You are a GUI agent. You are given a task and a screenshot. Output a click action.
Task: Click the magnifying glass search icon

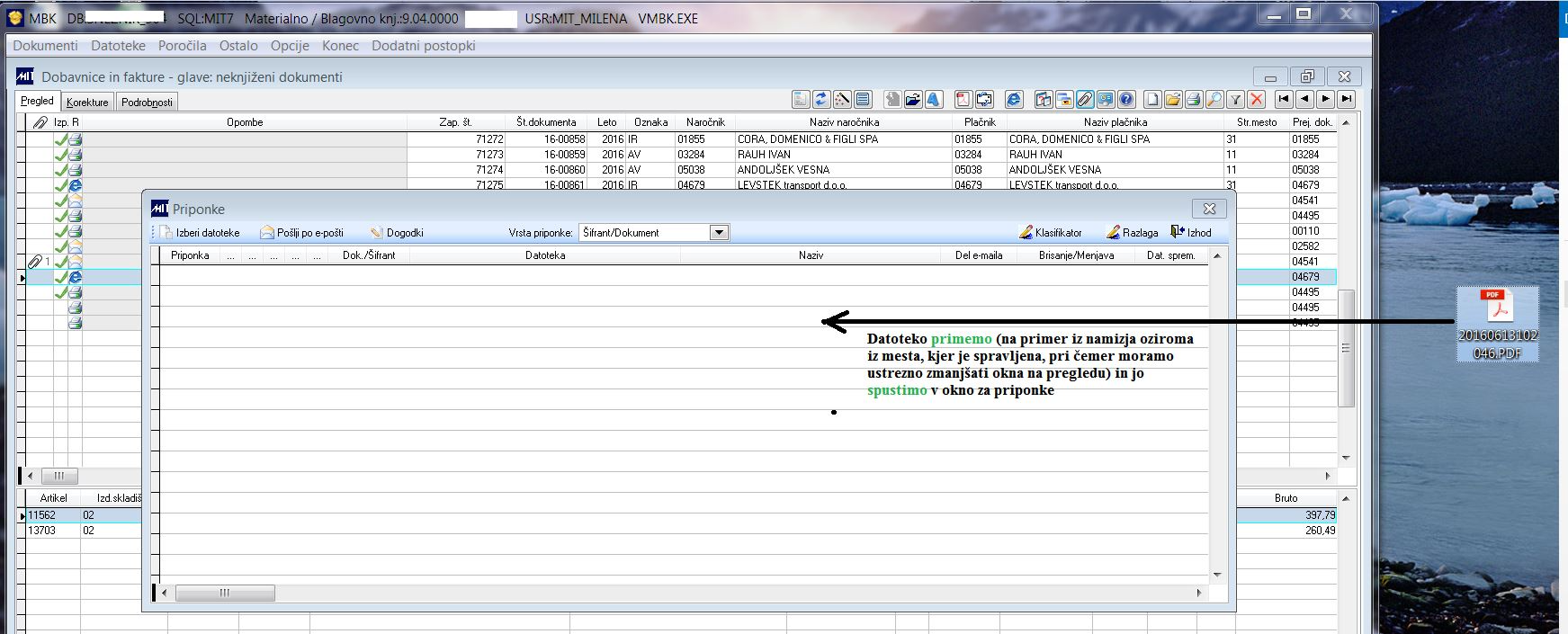[x=1214, y=100]
